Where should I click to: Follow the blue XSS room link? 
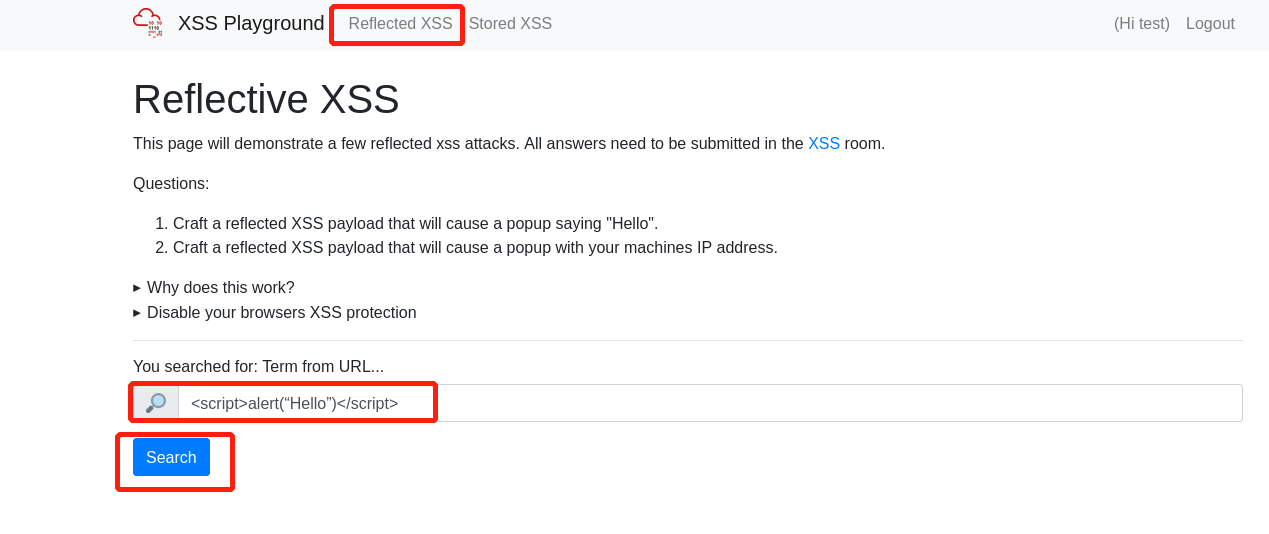pyautogui.click(x=823, y=144)
